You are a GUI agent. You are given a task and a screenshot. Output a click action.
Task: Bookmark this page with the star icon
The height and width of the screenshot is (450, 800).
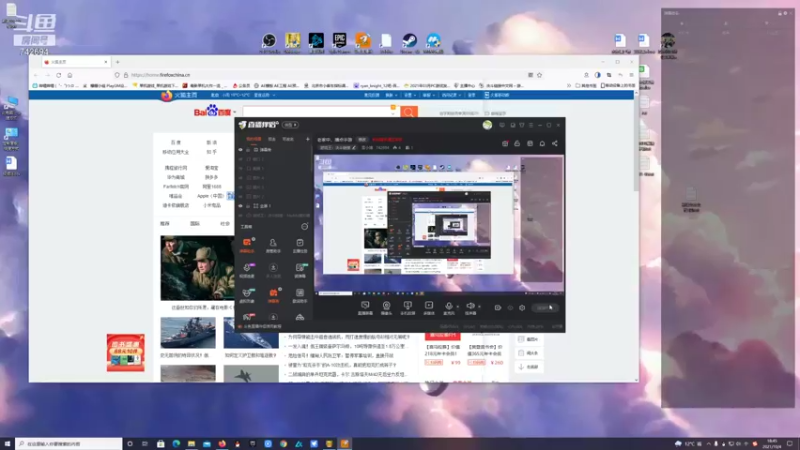point(539,75)
